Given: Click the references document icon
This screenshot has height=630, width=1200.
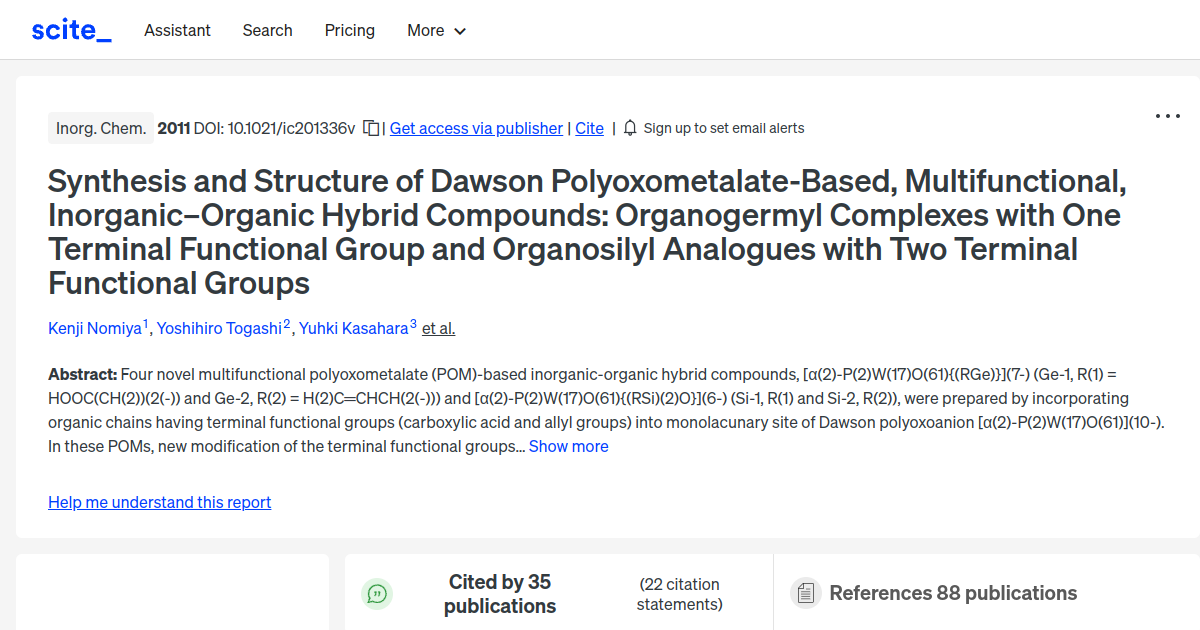Looking at the screenshot, I should [x=805, y=593].
